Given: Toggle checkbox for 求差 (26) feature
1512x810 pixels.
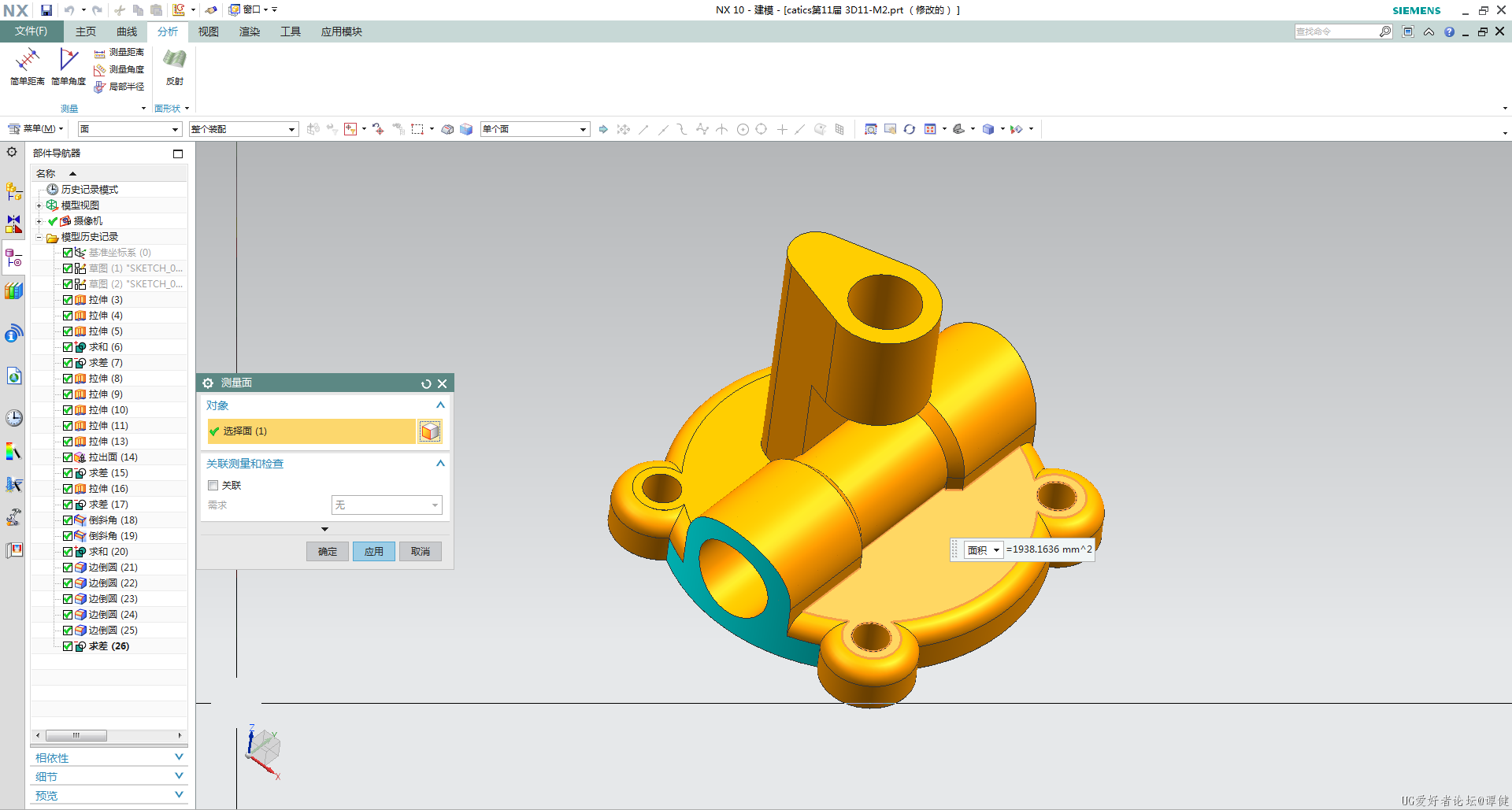Looking at the screenshot, I should [68, 646].
